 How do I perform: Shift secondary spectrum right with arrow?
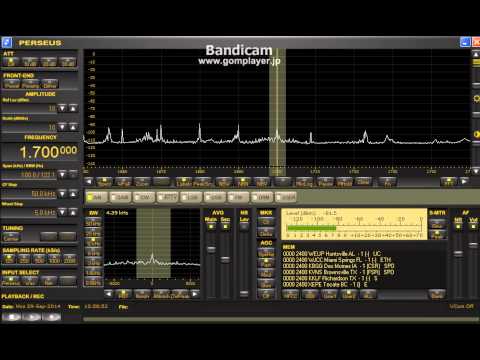pos(195,294)
